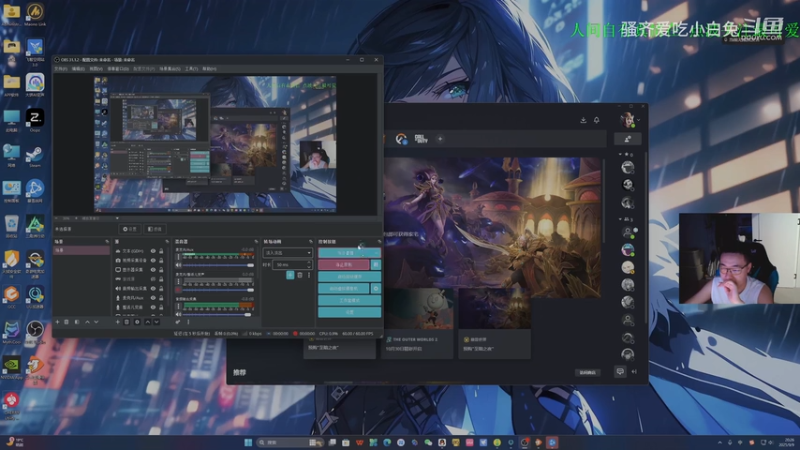Open advanced audio properties in Mixer toolbar
800x450 pixels.
178,322
